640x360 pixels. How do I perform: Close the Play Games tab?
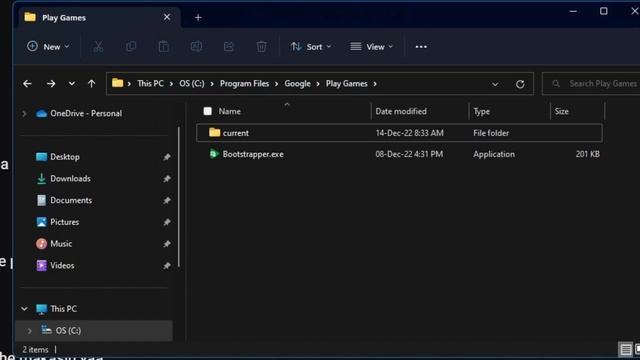[167, 17]
